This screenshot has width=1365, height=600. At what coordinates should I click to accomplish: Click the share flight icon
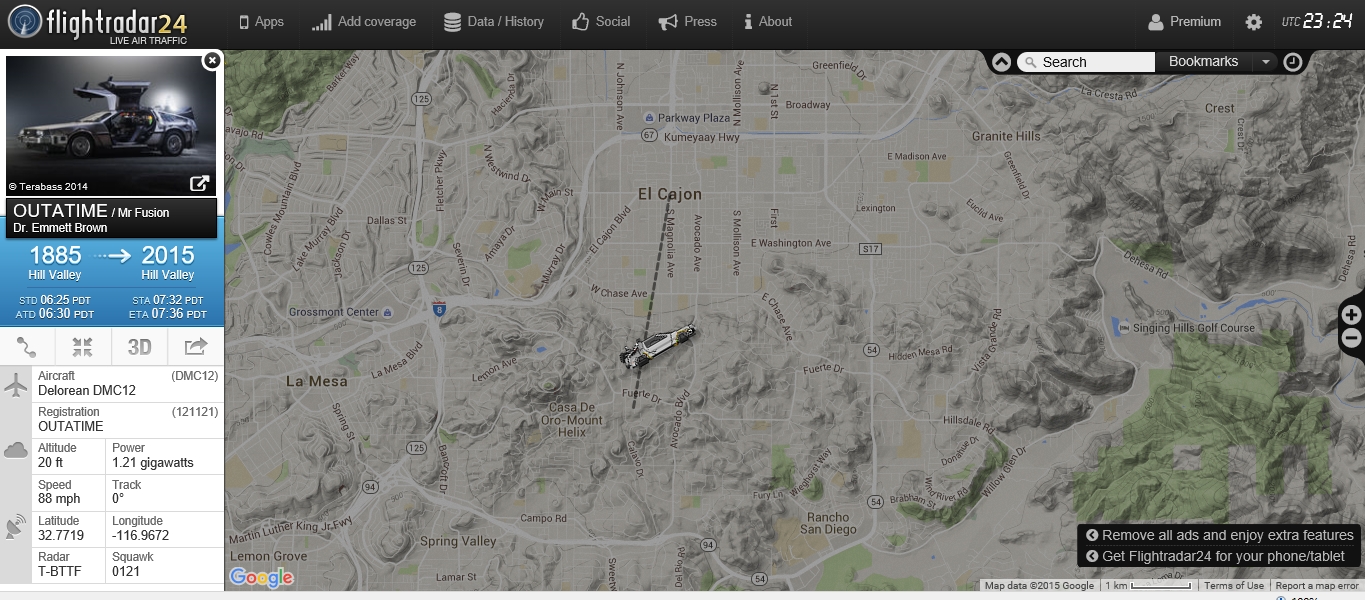(x=196, y=347)
